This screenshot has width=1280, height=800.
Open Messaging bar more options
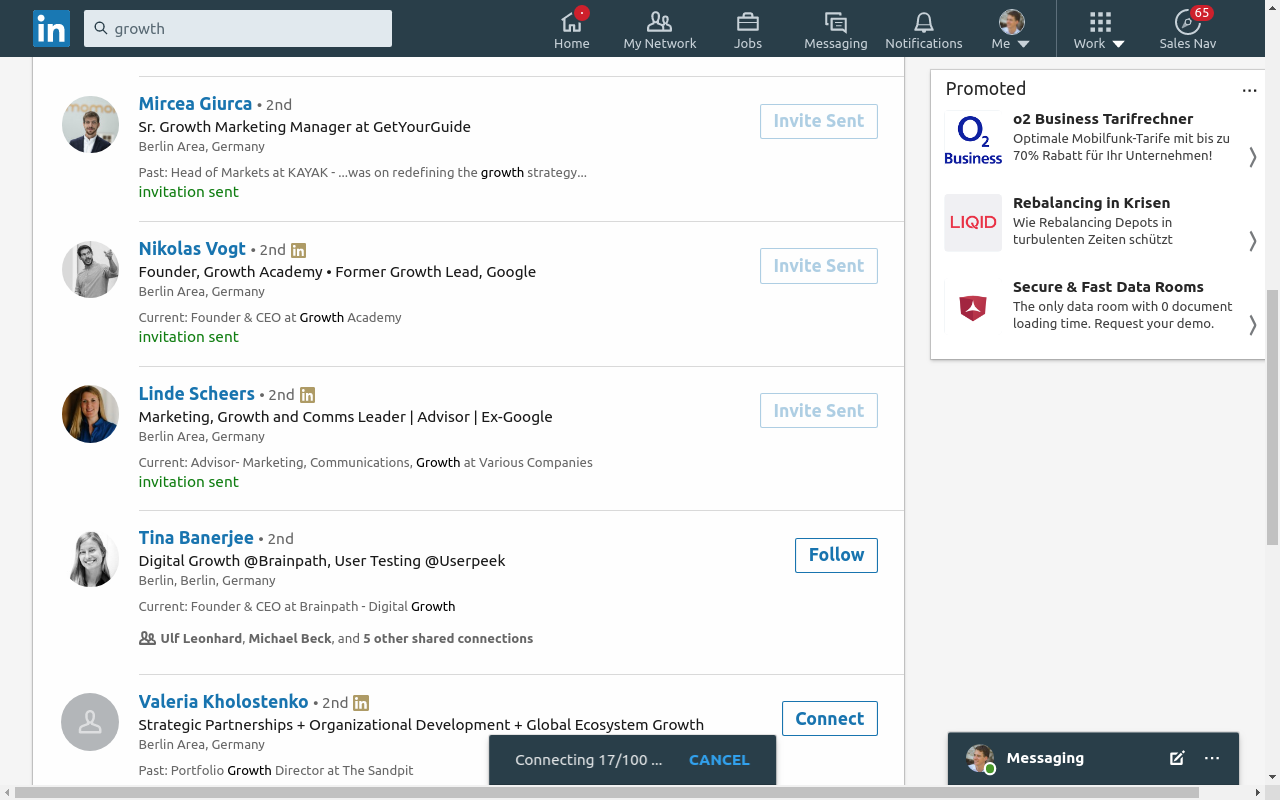coord(1212,758)
